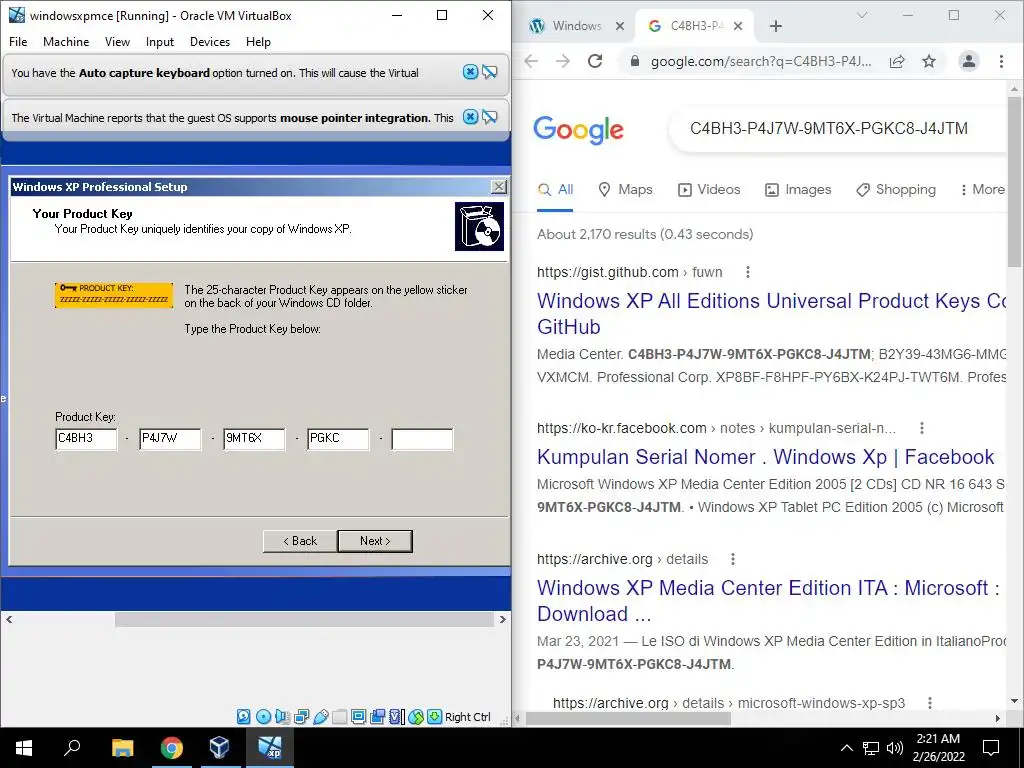1024x768 pixels.
Task: Click the audio speaker icon in VirtualBox status bar
Action: click(282, 717)
